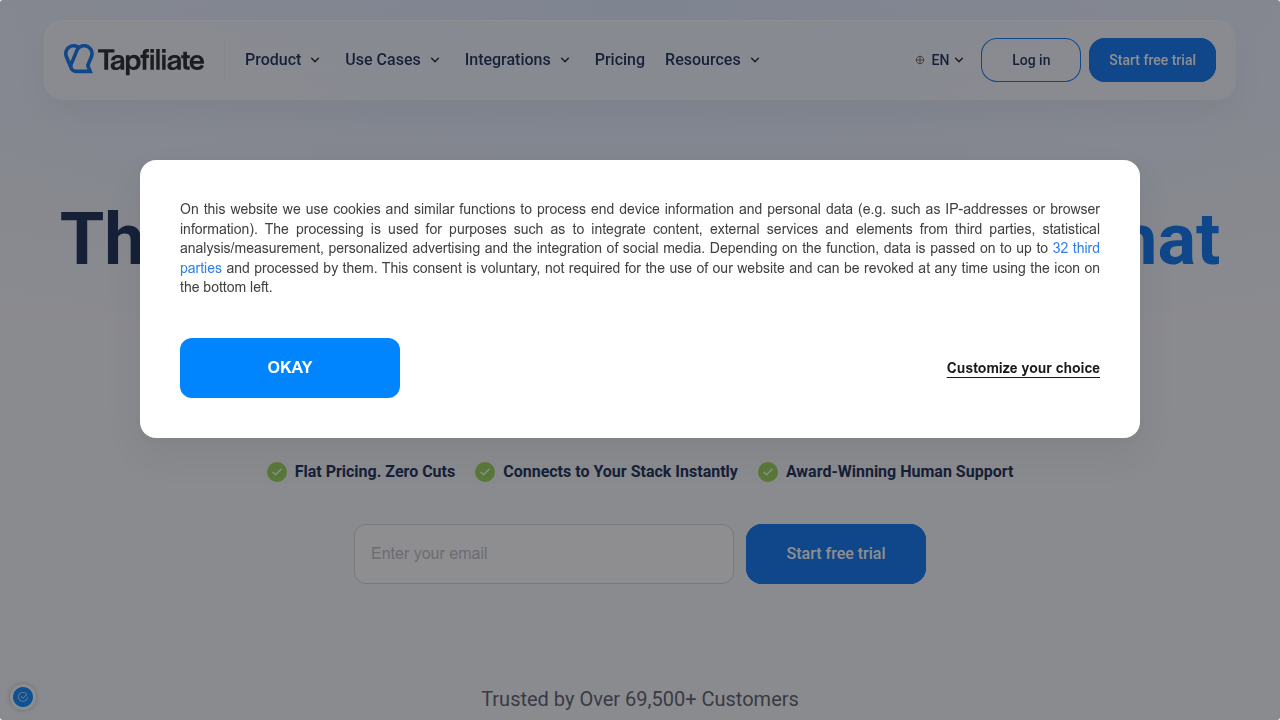1280x720 pixels.
Task: Open the Integrations dropdown
Action: pos(518,60)
